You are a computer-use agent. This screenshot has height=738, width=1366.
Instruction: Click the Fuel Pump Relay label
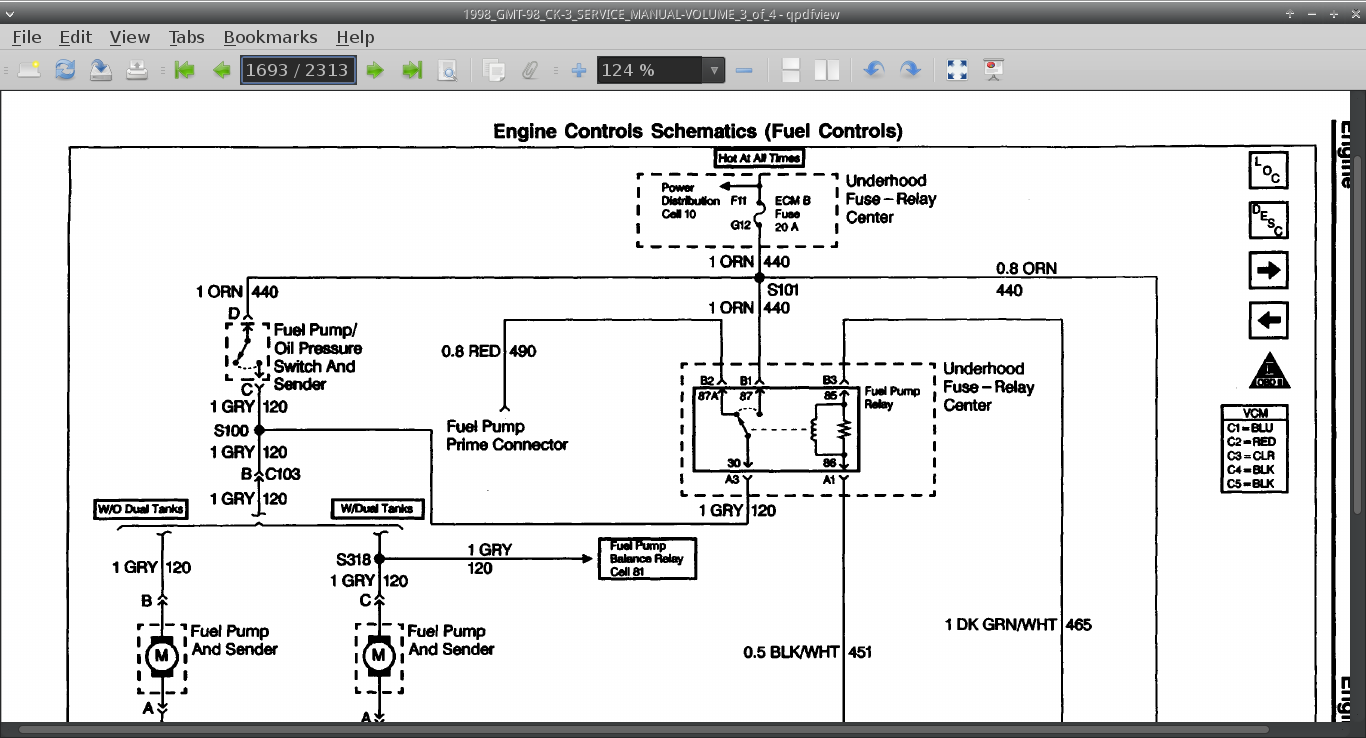click(892, 397)
